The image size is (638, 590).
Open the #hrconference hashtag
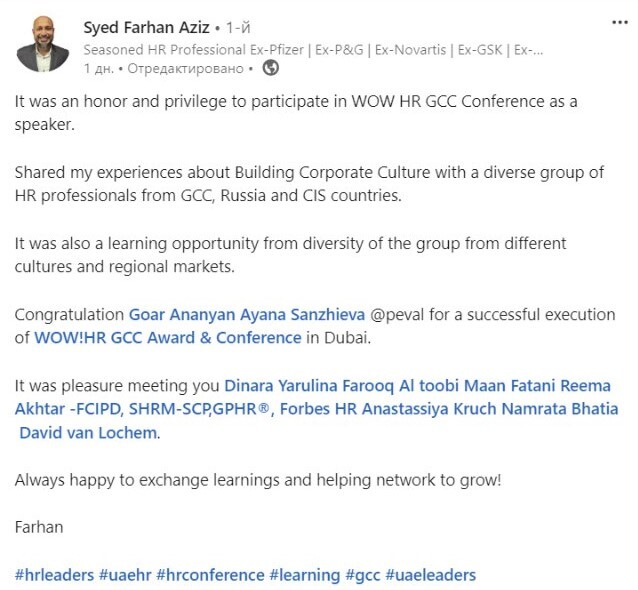click(210, 575)
